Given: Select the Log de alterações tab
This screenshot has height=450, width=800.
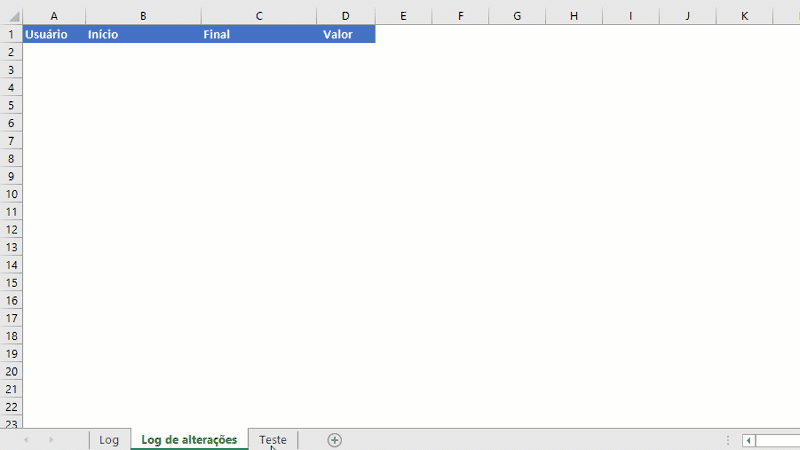Looking at the screenshot, I should click(189, 440).
